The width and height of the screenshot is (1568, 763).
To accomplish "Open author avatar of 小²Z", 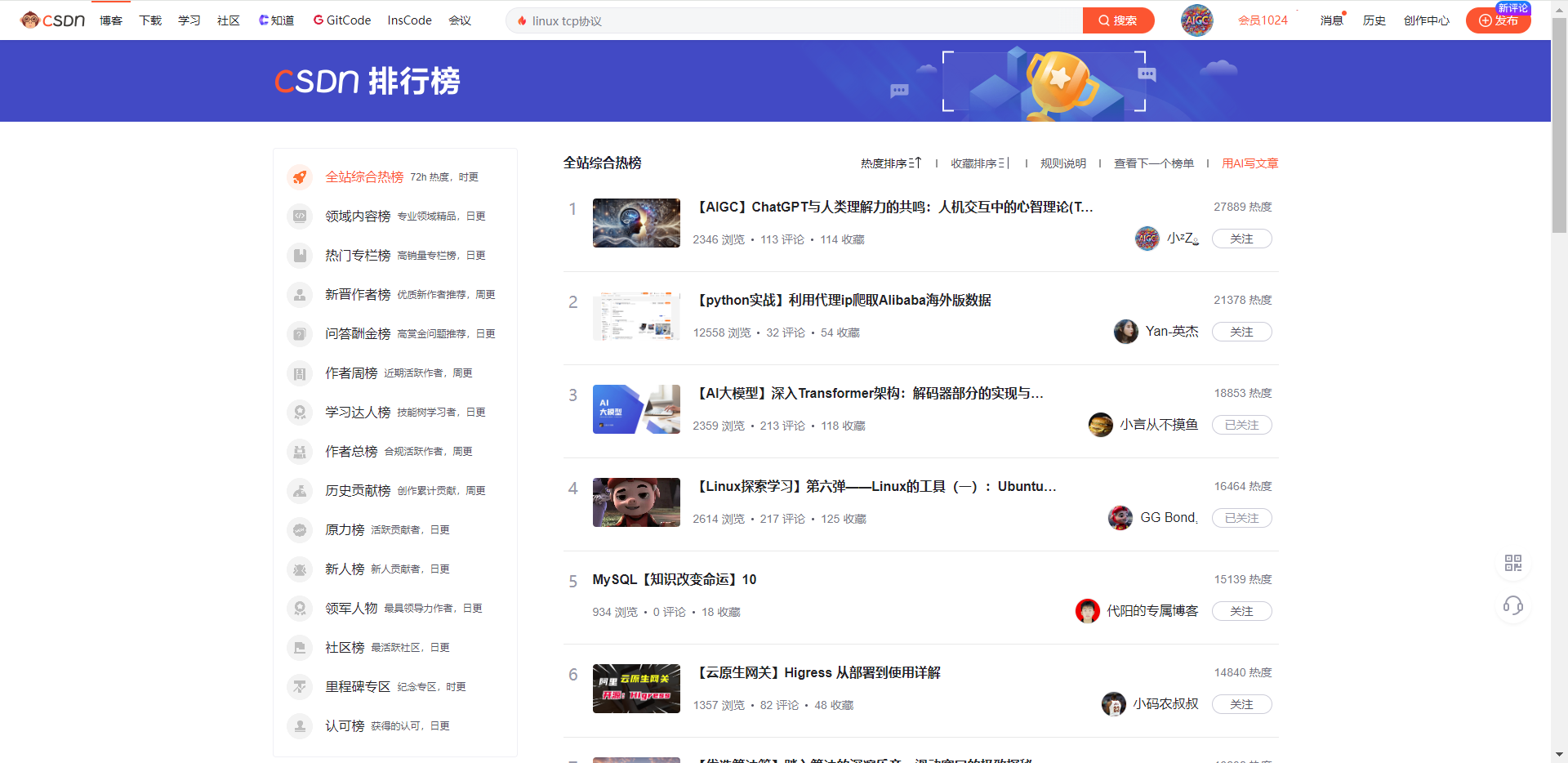I will coord(1147,239).
